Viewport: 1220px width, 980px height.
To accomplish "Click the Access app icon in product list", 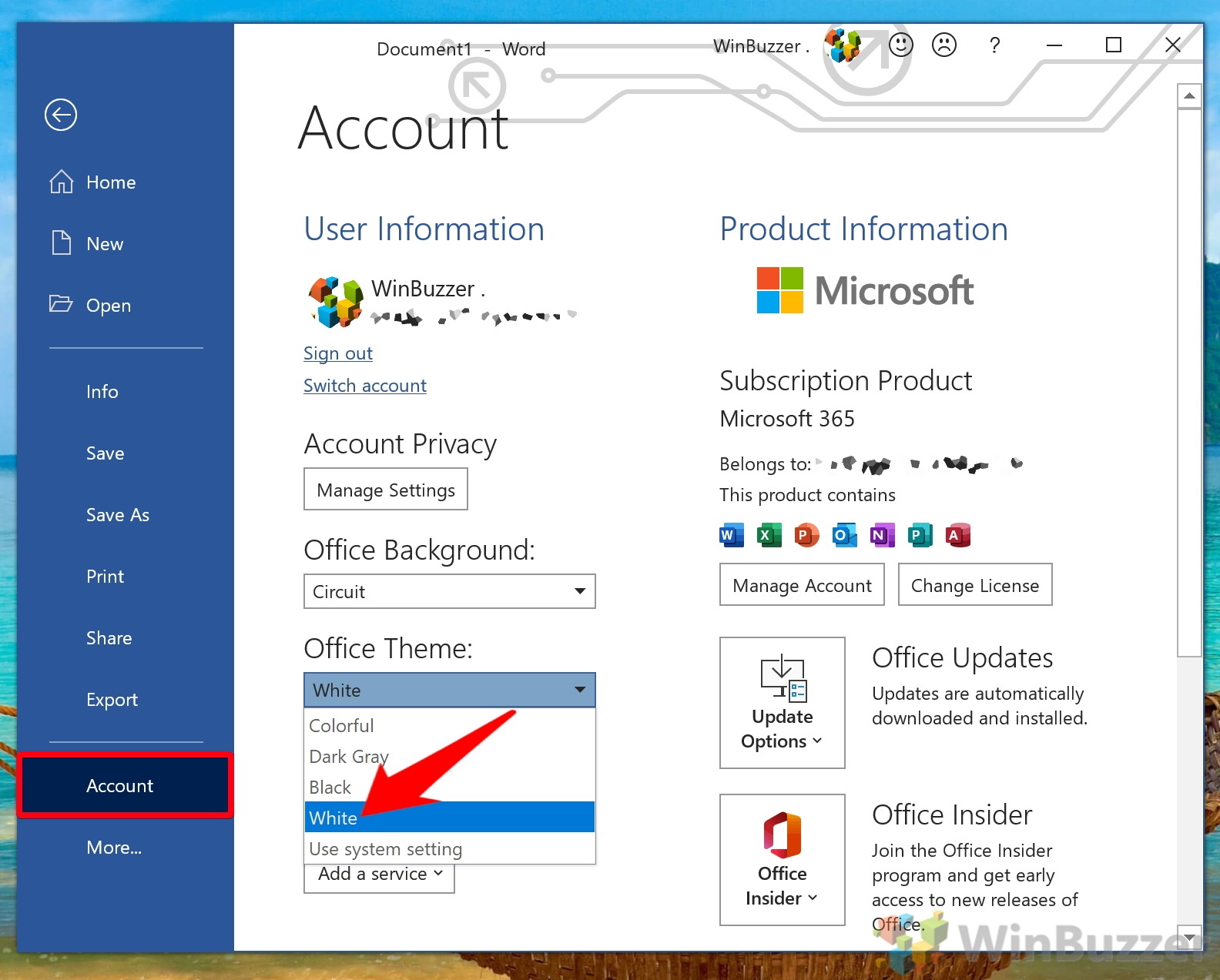I will tap(957, 535).
